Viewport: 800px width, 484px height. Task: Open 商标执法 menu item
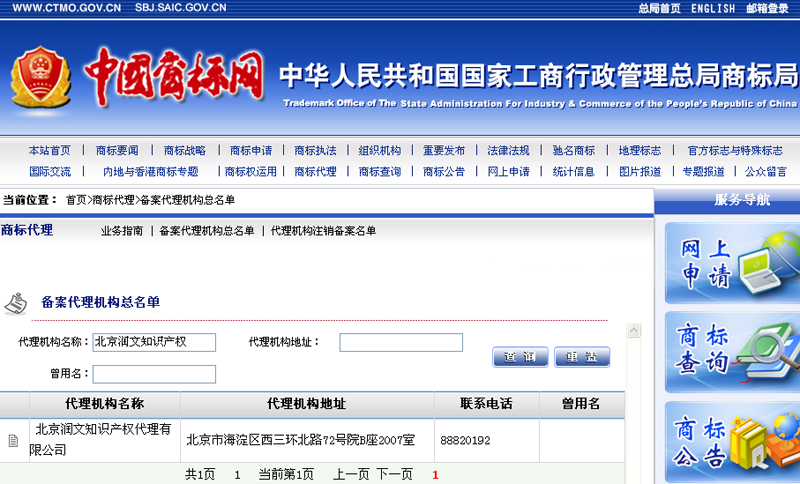point(315,150)
